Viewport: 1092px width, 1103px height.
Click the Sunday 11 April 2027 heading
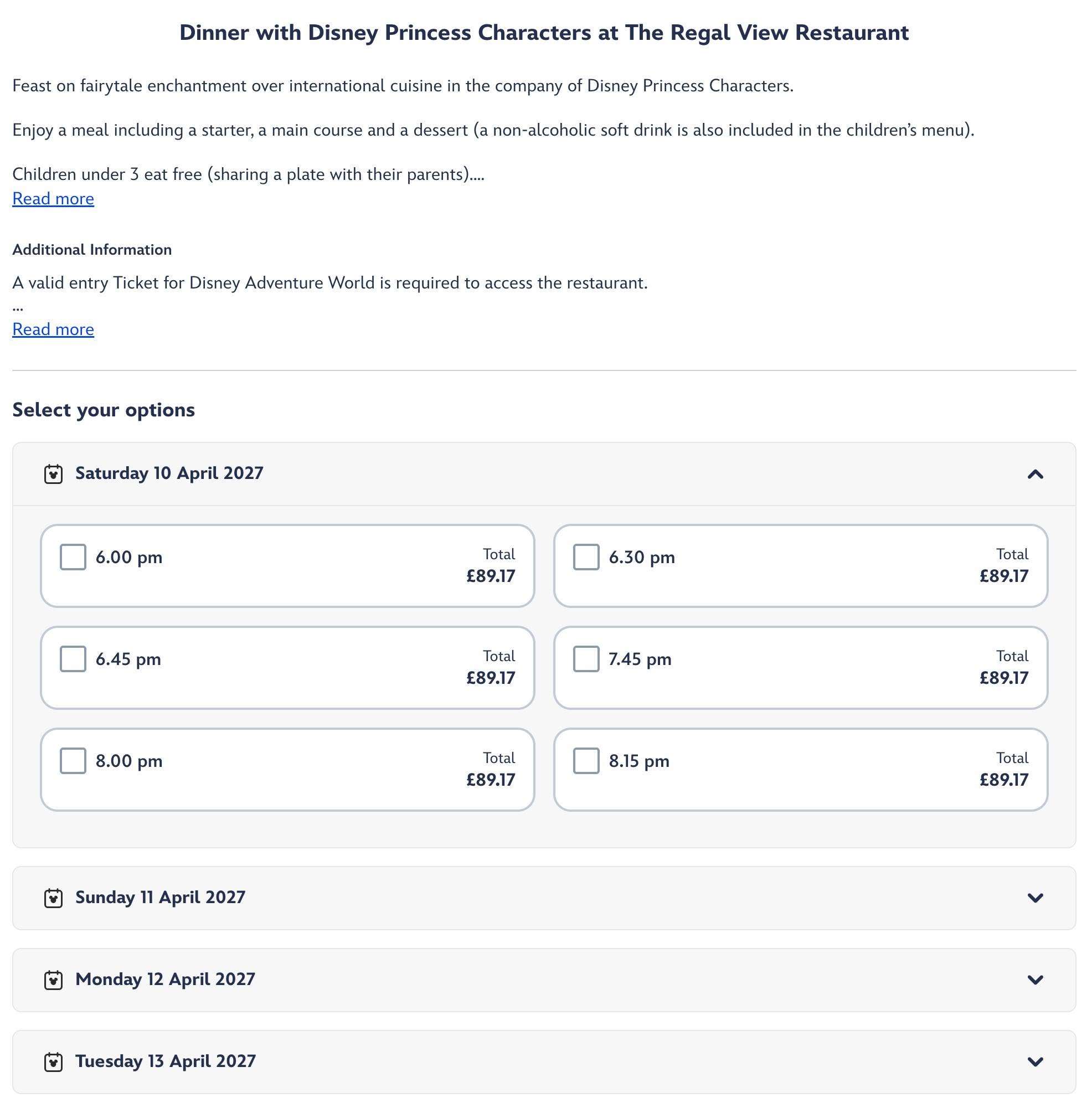(161, 898)
